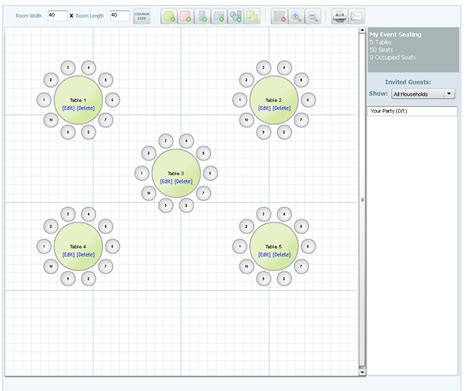The width and height of the screenshot is (474, 391).
Task: Select Your Party (0/1) in guest list
Action: click(412, 111)
